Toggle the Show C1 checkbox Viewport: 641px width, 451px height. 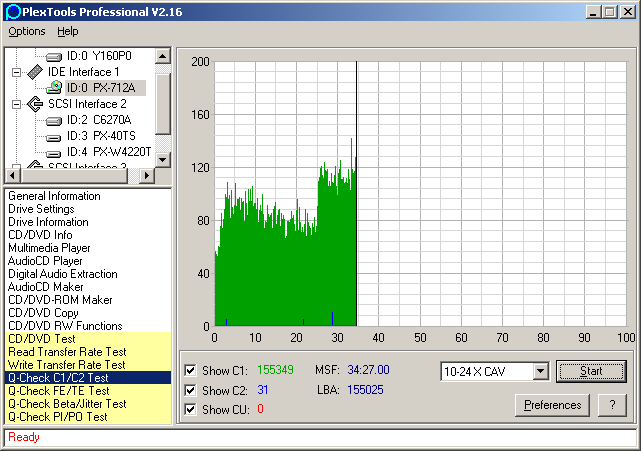click(190, 370)
